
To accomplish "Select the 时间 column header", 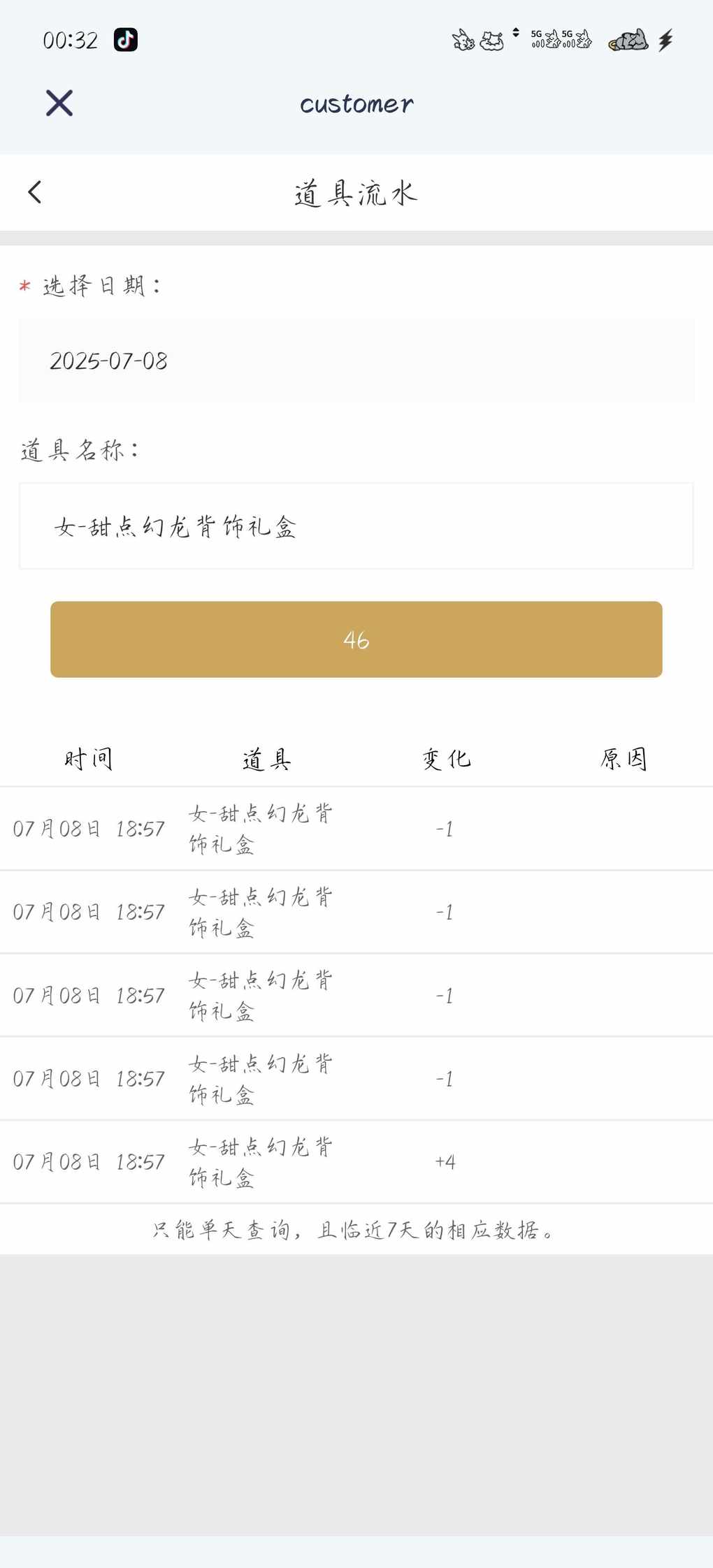I will (89, 759).
